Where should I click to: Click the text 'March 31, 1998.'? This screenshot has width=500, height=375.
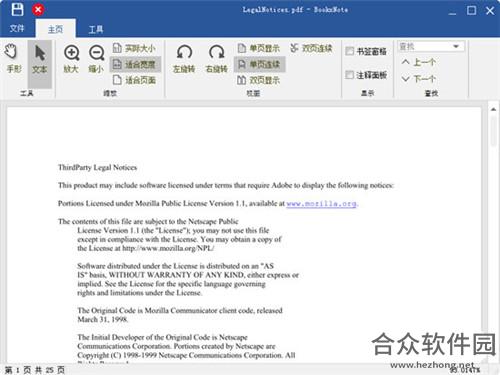pos(103,319)
